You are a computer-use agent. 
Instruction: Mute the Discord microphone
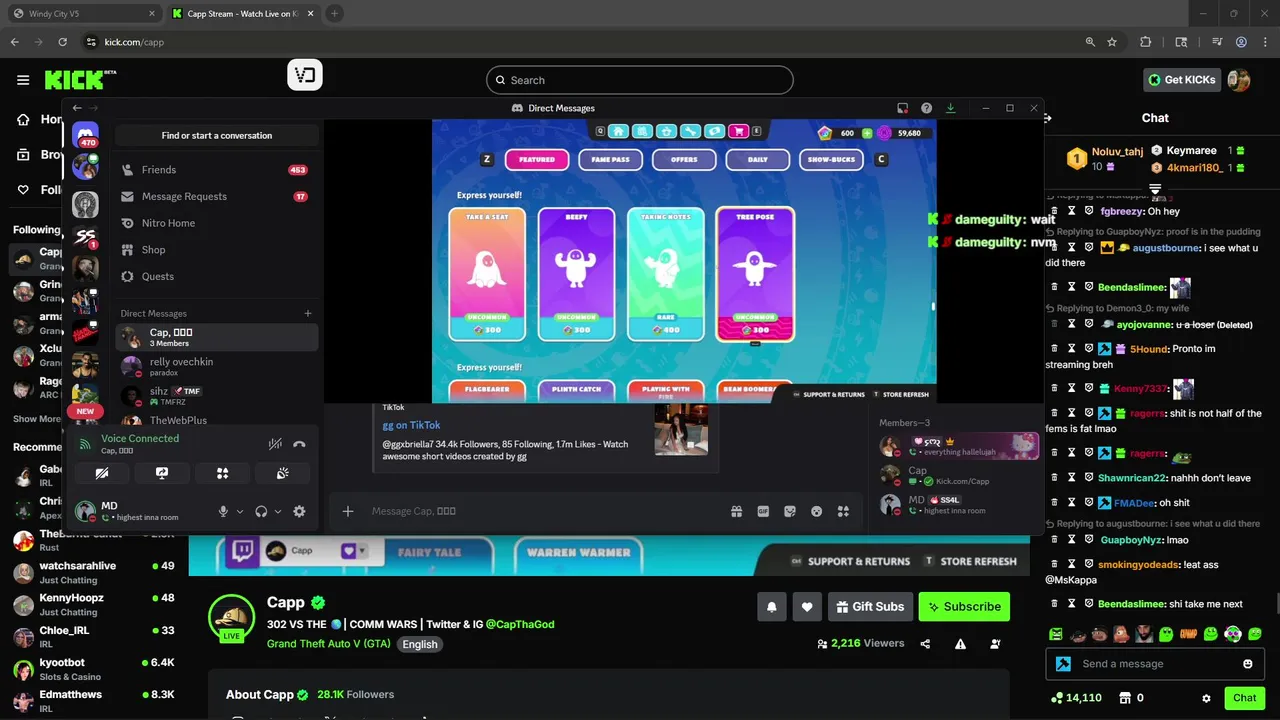[x=223, y=511]
